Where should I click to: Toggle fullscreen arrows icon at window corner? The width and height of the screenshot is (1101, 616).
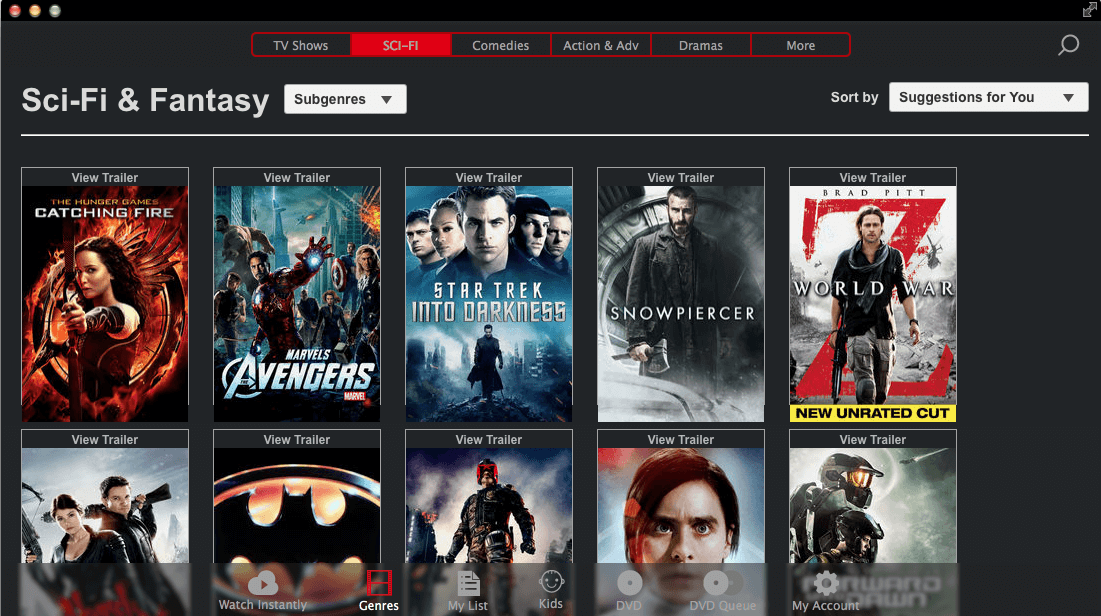tap(1090, 9)
